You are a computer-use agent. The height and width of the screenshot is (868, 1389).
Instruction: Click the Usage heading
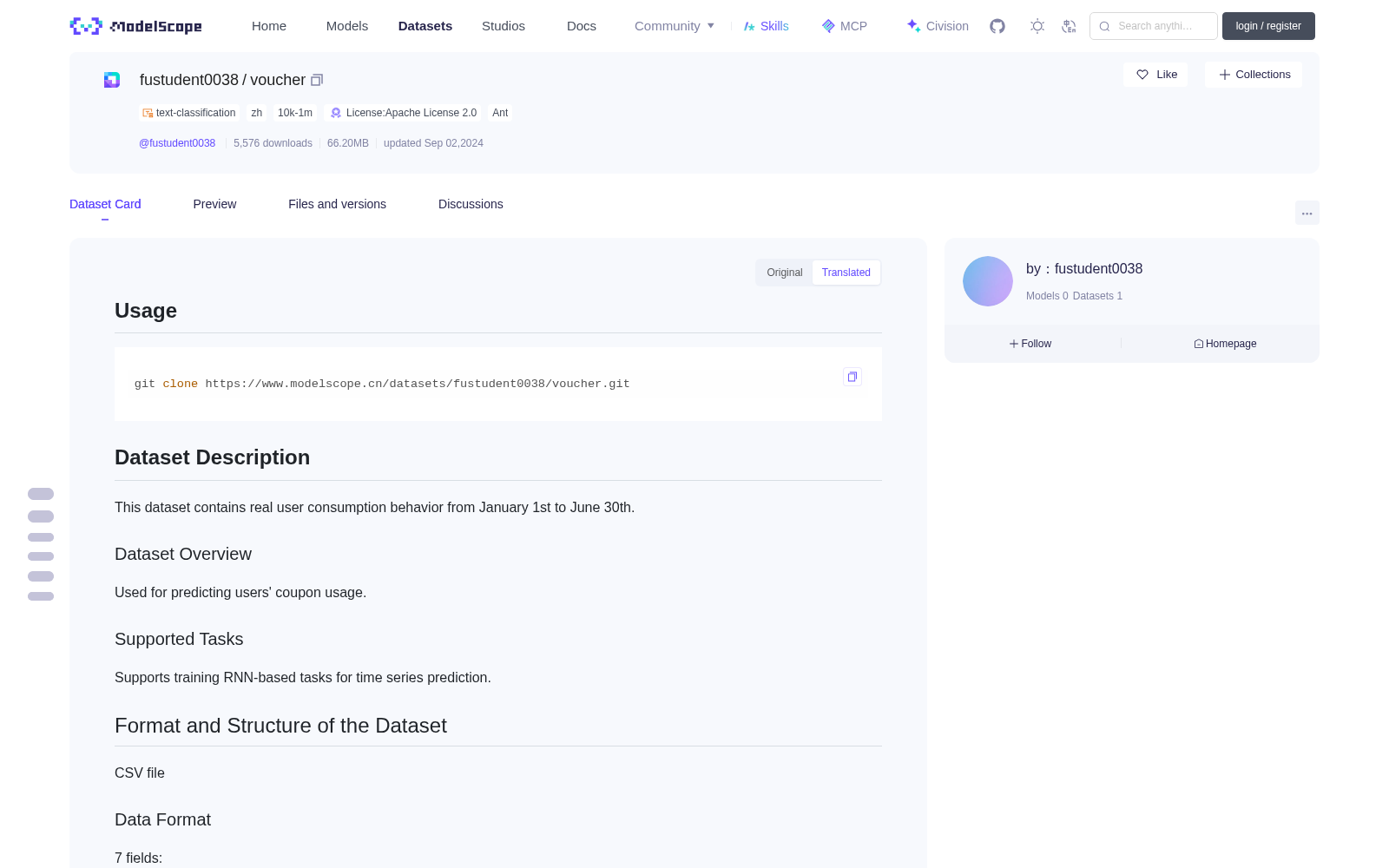coord(146,311)
